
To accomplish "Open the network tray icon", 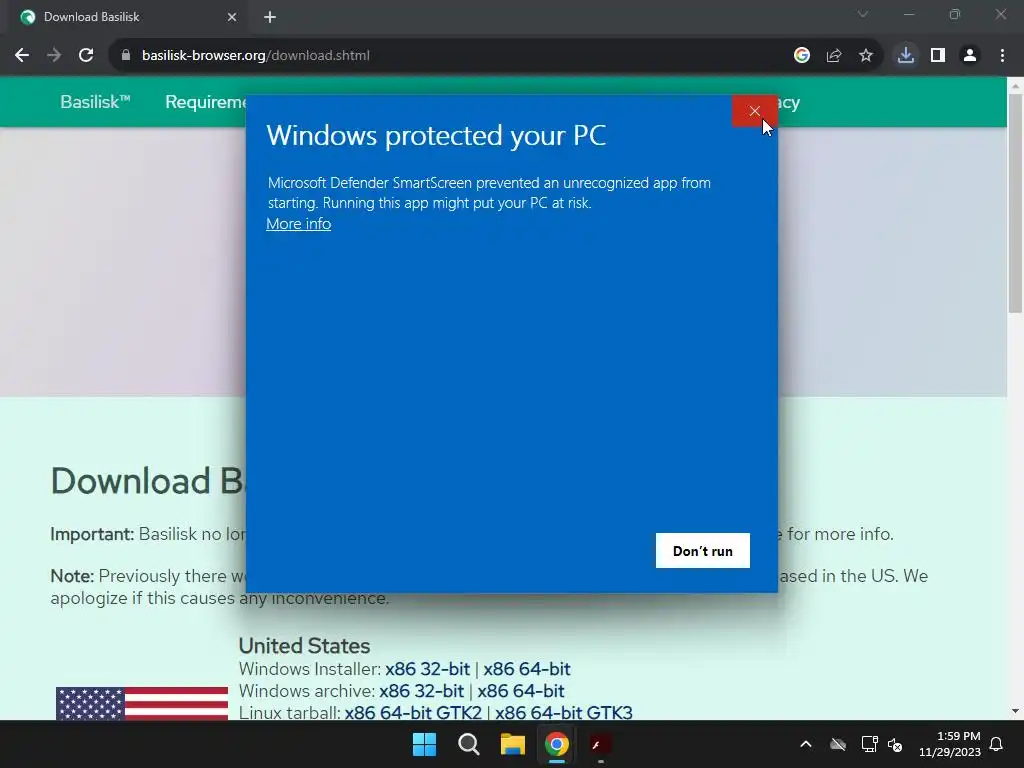I will (x=869, y=744).
